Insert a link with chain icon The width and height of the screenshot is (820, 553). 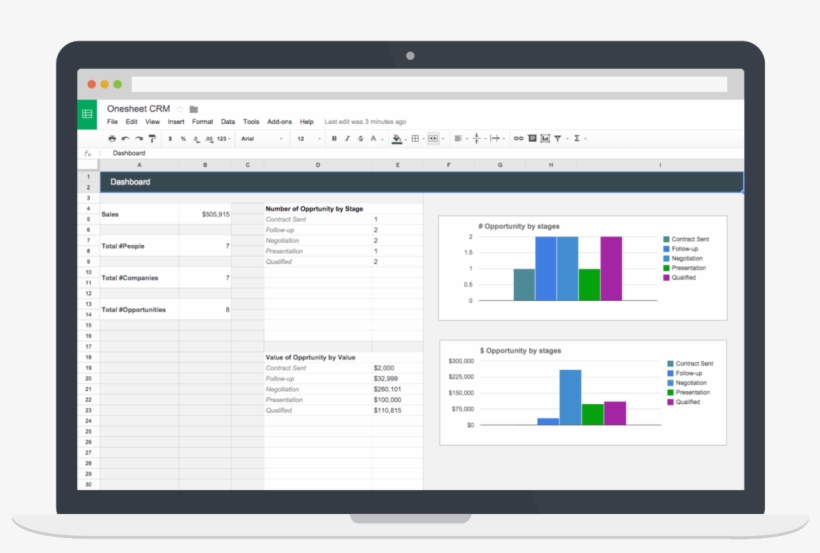(518, 139)
